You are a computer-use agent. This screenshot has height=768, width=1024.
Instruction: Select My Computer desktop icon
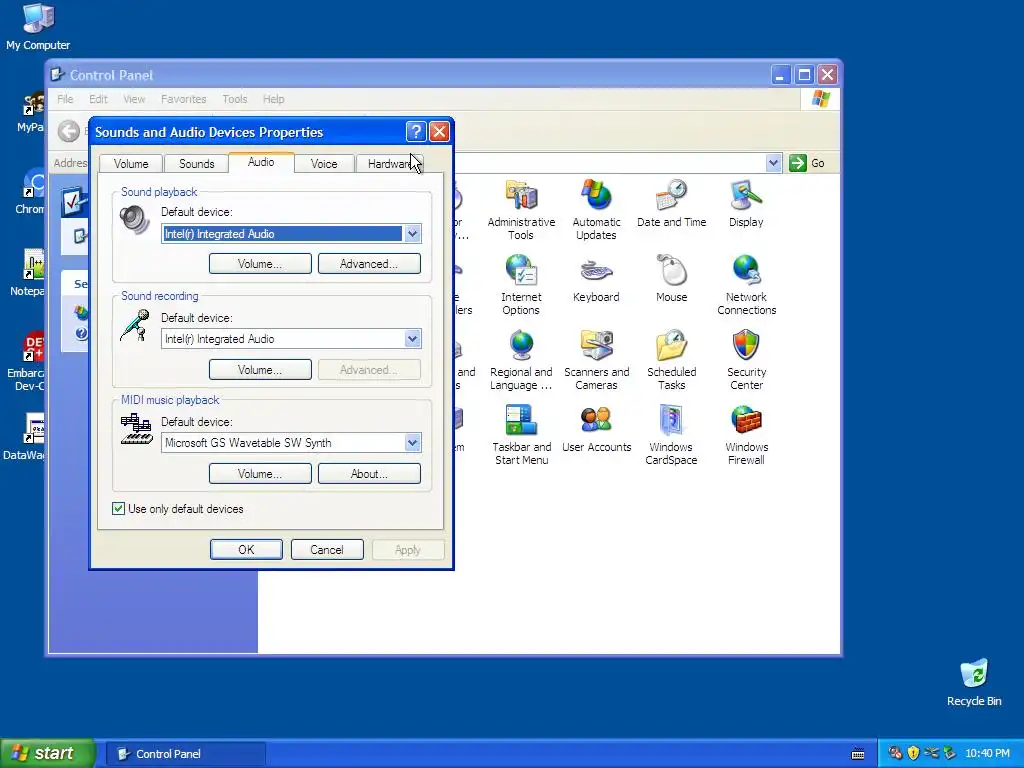pyautogui.click(x=38, y=27)
